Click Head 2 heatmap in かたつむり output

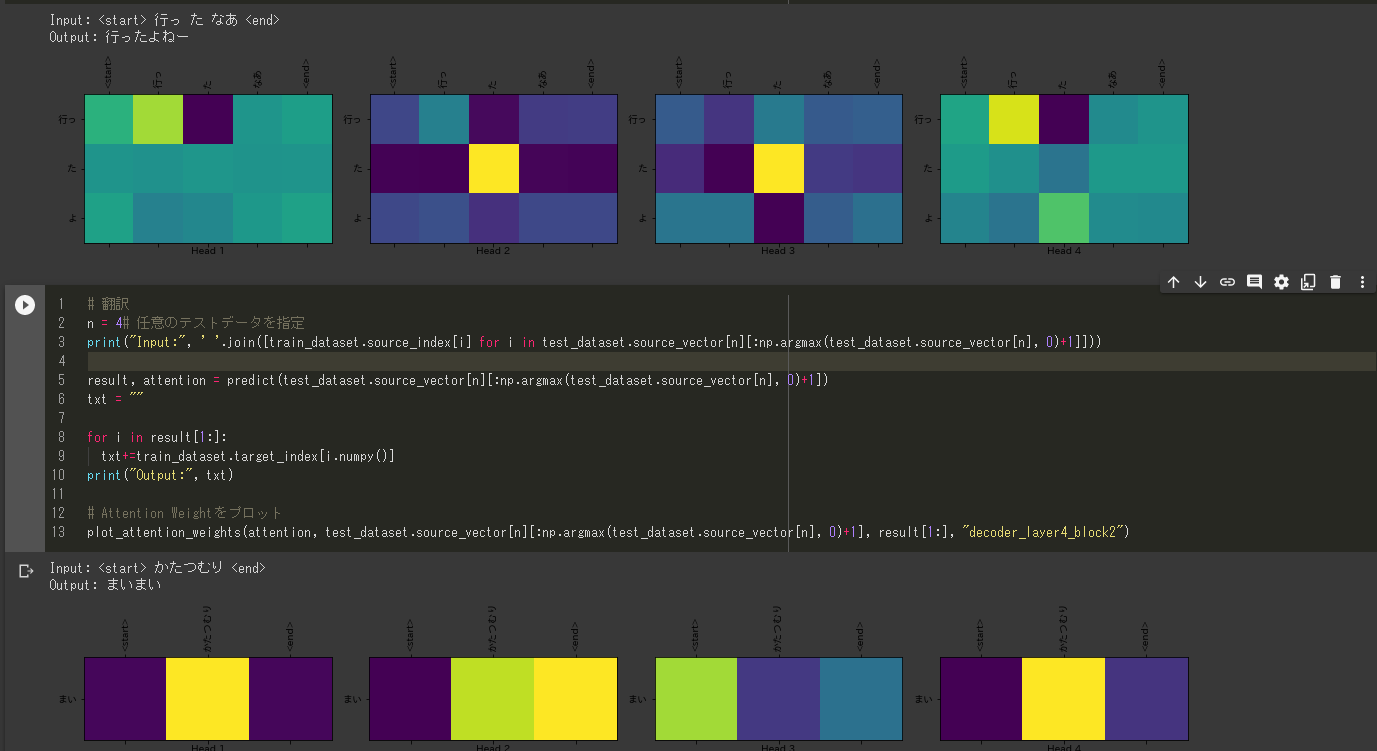coord(493,699)
